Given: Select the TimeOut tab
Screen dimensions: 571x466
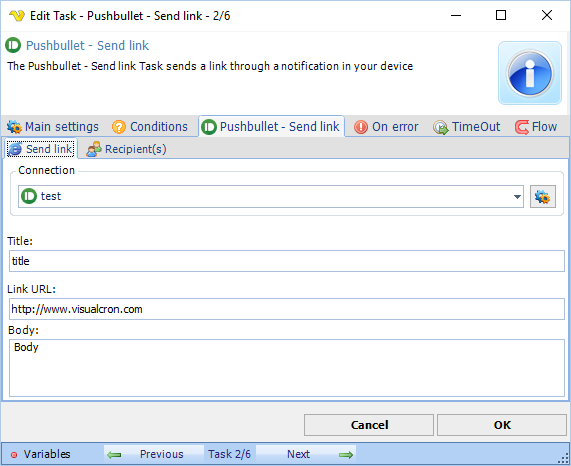Looking at the screenshot, I should (x=466, y=127).
